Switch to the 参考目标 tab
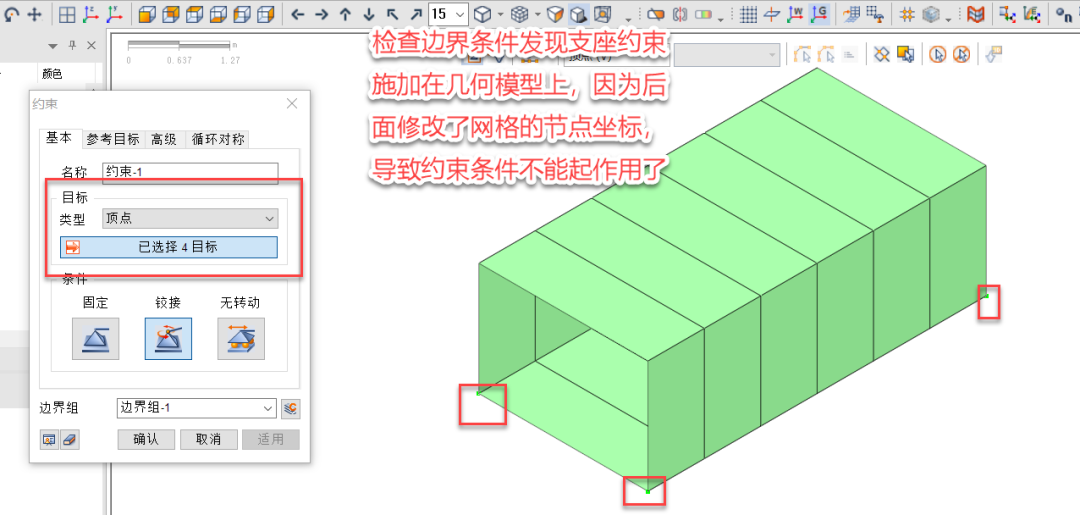The width and height of the screenshot is (1080, 515). (x=112, y=139)
